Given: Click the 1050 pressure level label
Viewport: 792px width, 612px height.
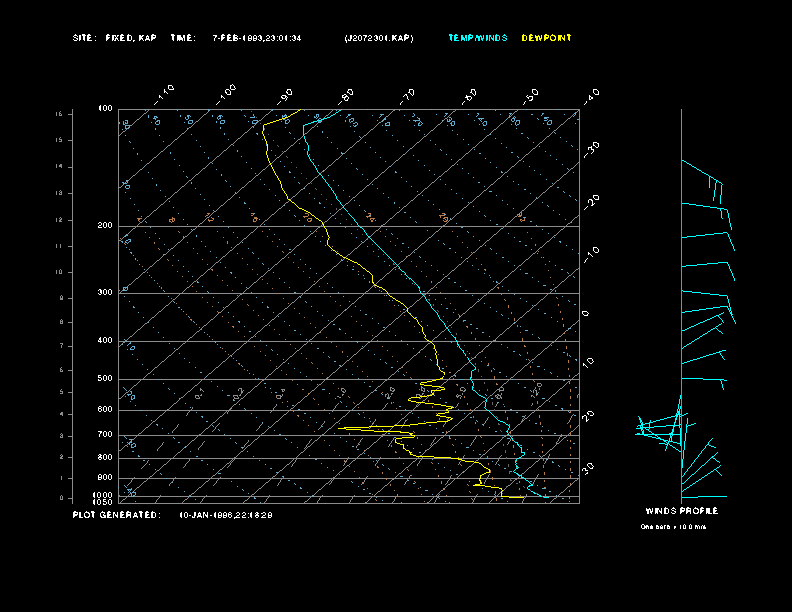Looking at the screenshot, I should pos(103,502).
